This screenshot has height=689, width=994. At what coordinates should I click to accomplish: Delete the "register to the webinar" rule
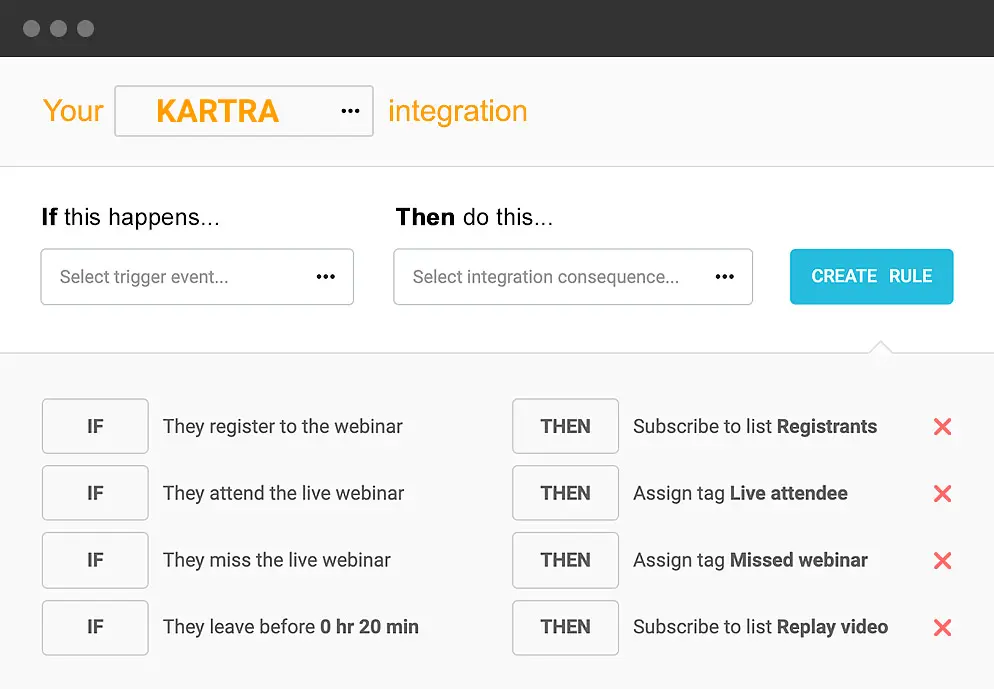941,426
